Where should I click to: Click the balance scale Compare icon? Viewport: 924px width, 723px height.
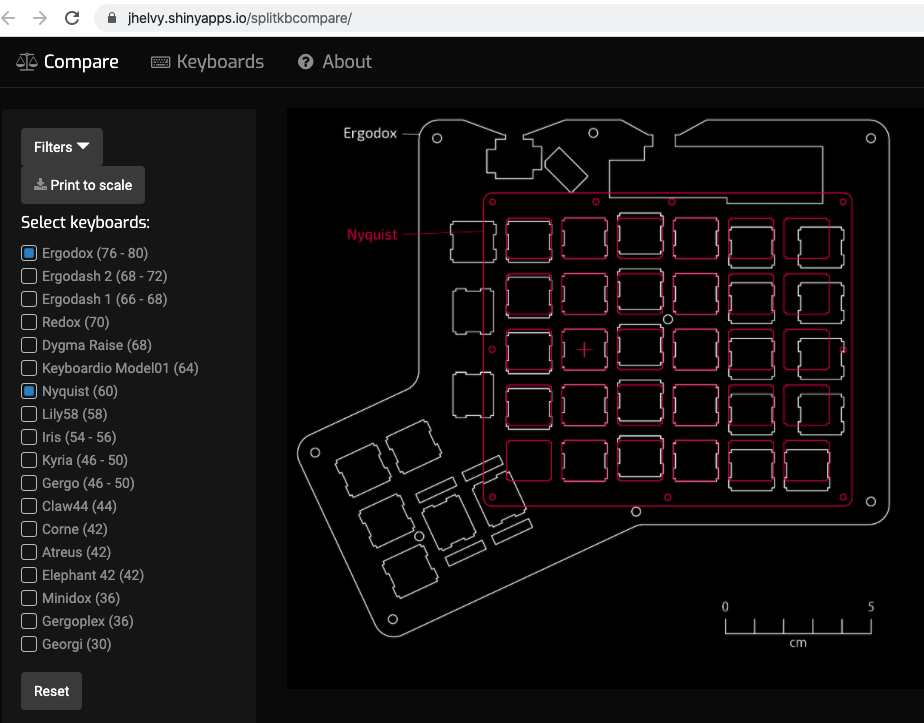coord(27,62)
